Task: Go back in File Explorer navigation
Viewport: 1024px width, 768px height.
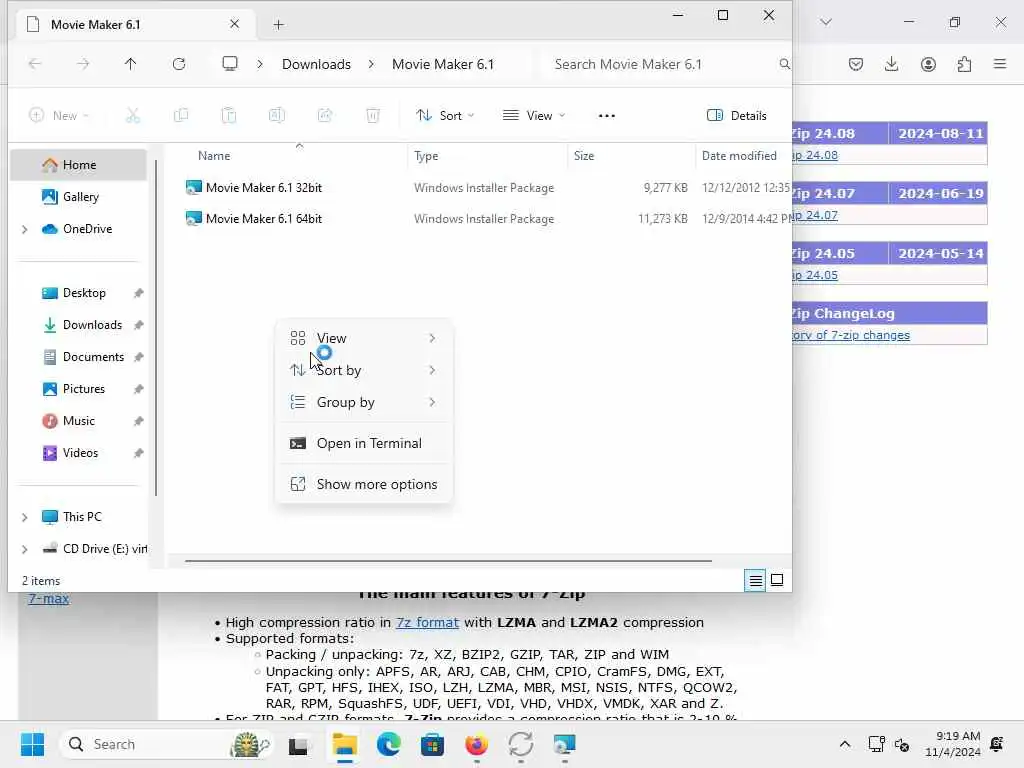Action: 35,64
